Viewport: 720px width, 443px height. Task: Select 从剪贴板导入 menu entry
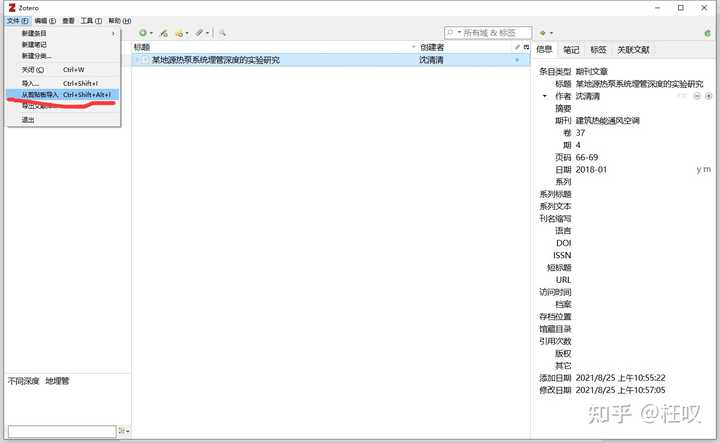63,95
